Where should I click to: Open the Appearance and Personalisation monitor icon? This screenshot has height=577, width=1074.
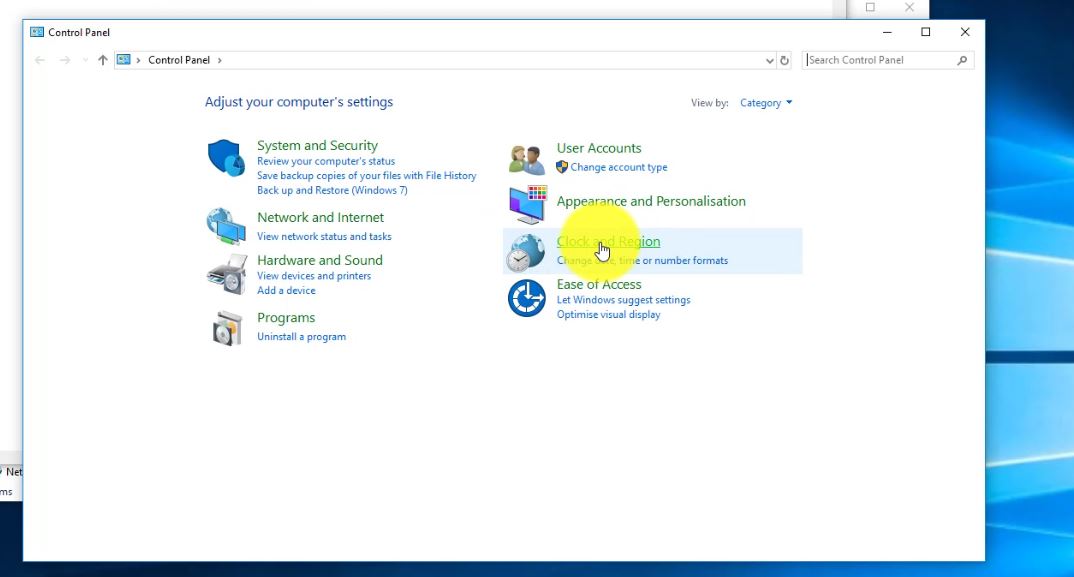pyautogui.click(x=528, y=204)
